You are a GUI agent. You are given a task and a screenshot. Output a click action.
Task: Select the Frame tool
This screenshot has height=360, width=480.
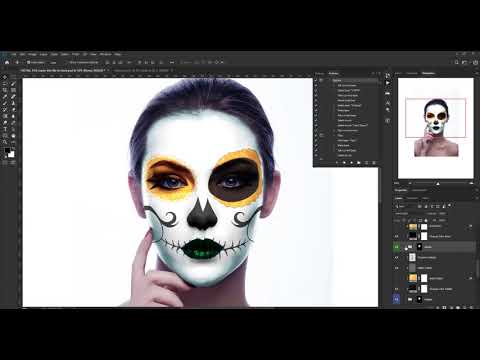(13, 90)
